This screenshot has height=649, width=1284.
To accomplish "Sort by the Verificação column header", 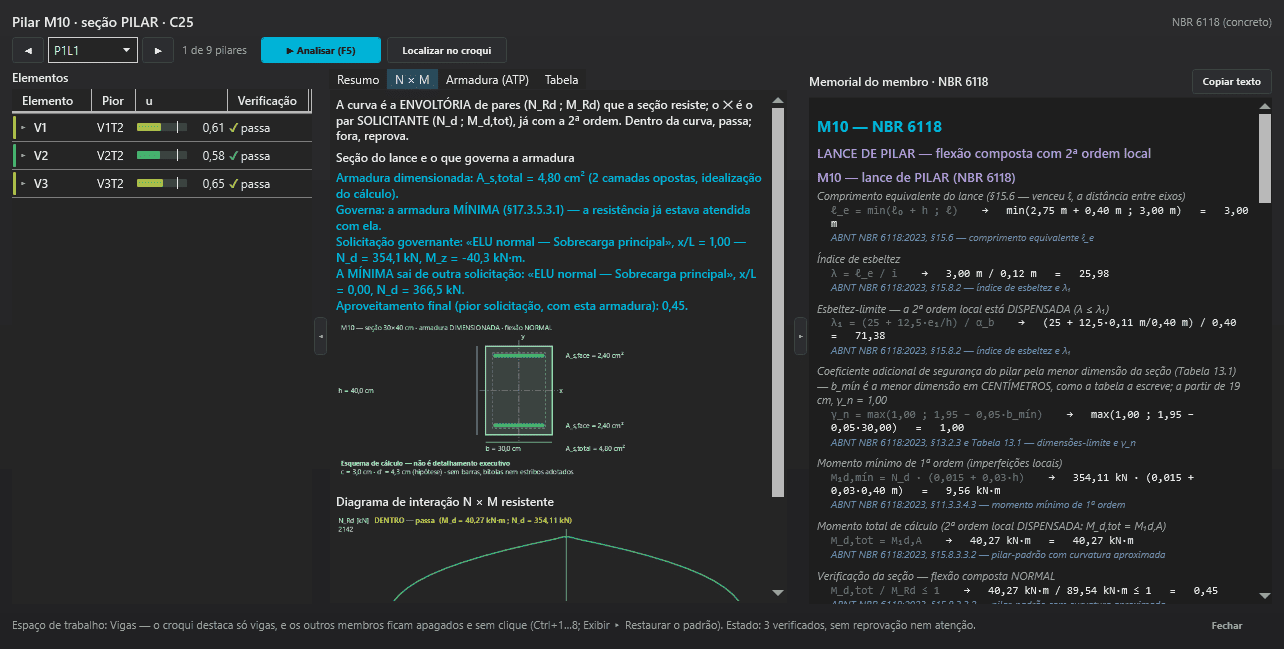I will pyautogui.click(x=267, y=101).
